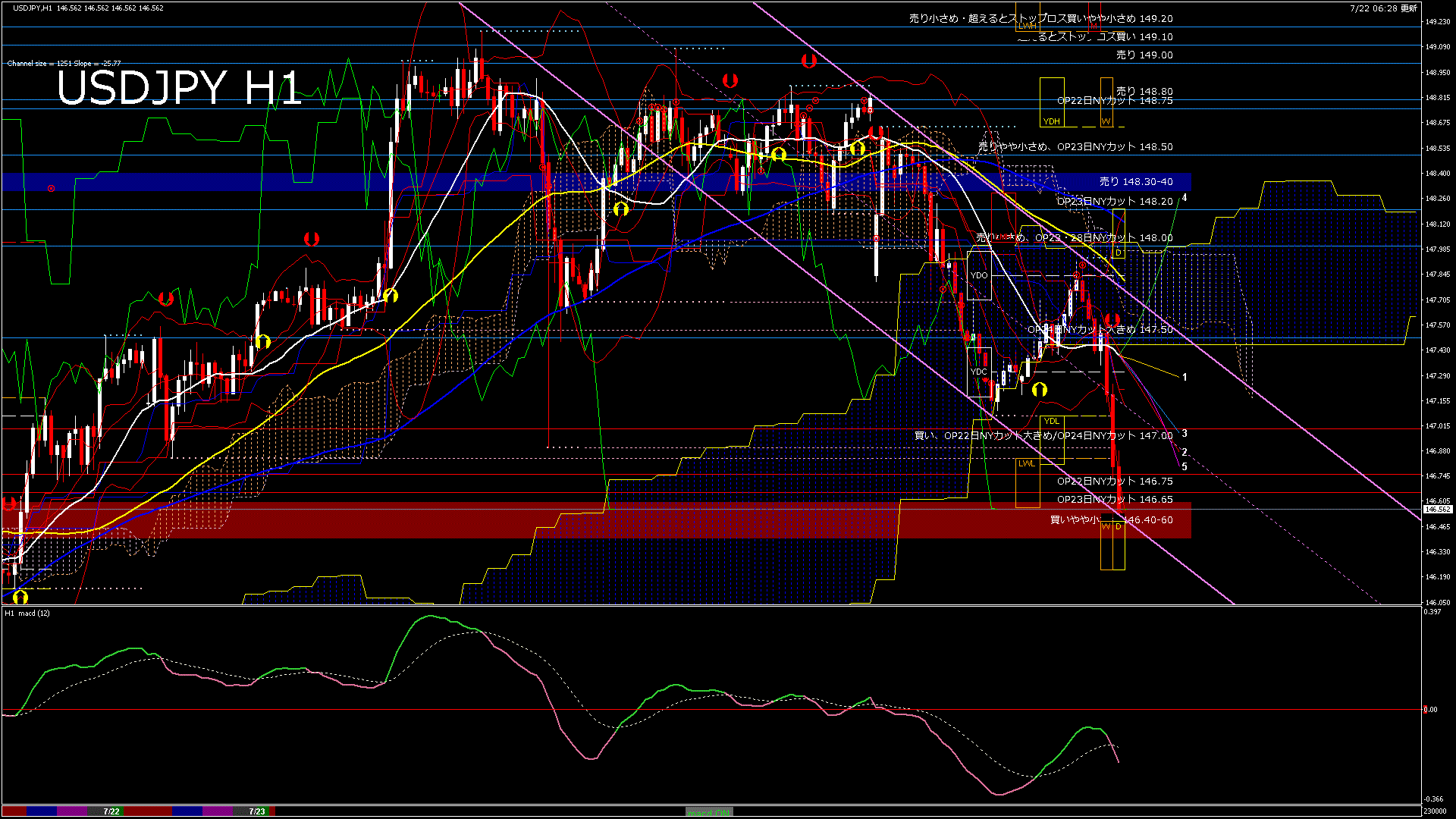Click projection line number 2
1456x819 pixels.
[1185, 452]
